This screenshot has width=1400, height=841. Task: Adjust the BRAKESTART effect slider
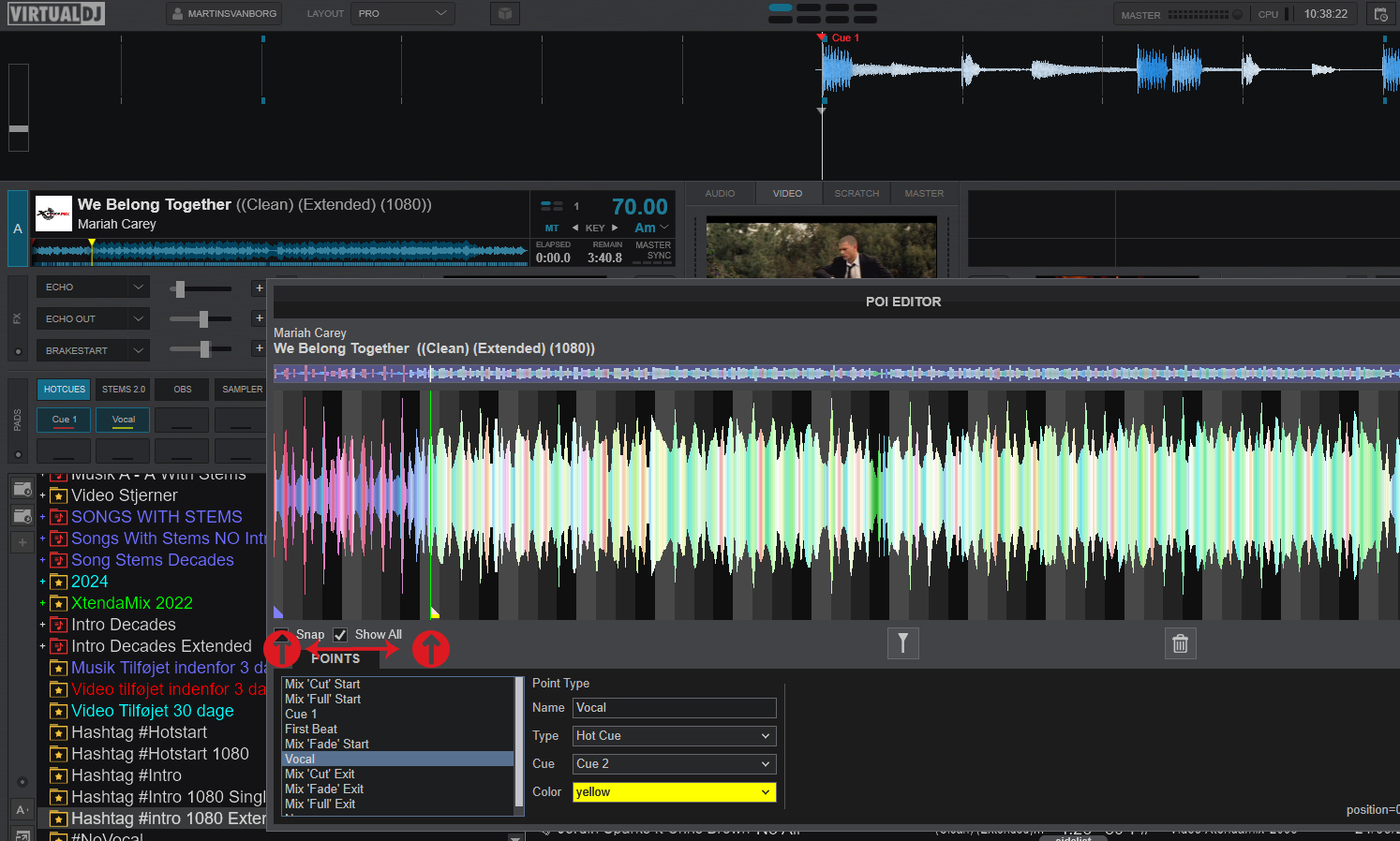tap(200, 349)
